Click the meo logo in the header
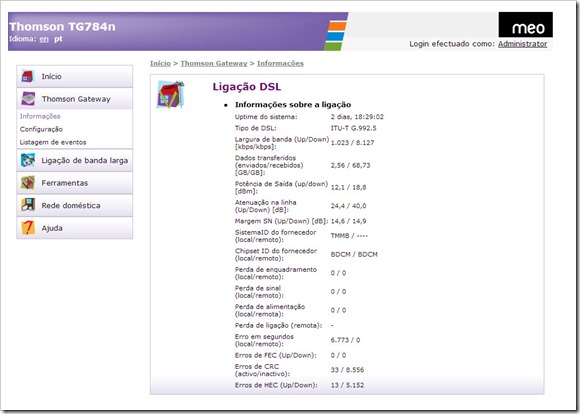Image resolution: width=580 pixels, height=414 pixels. [526, 25]
